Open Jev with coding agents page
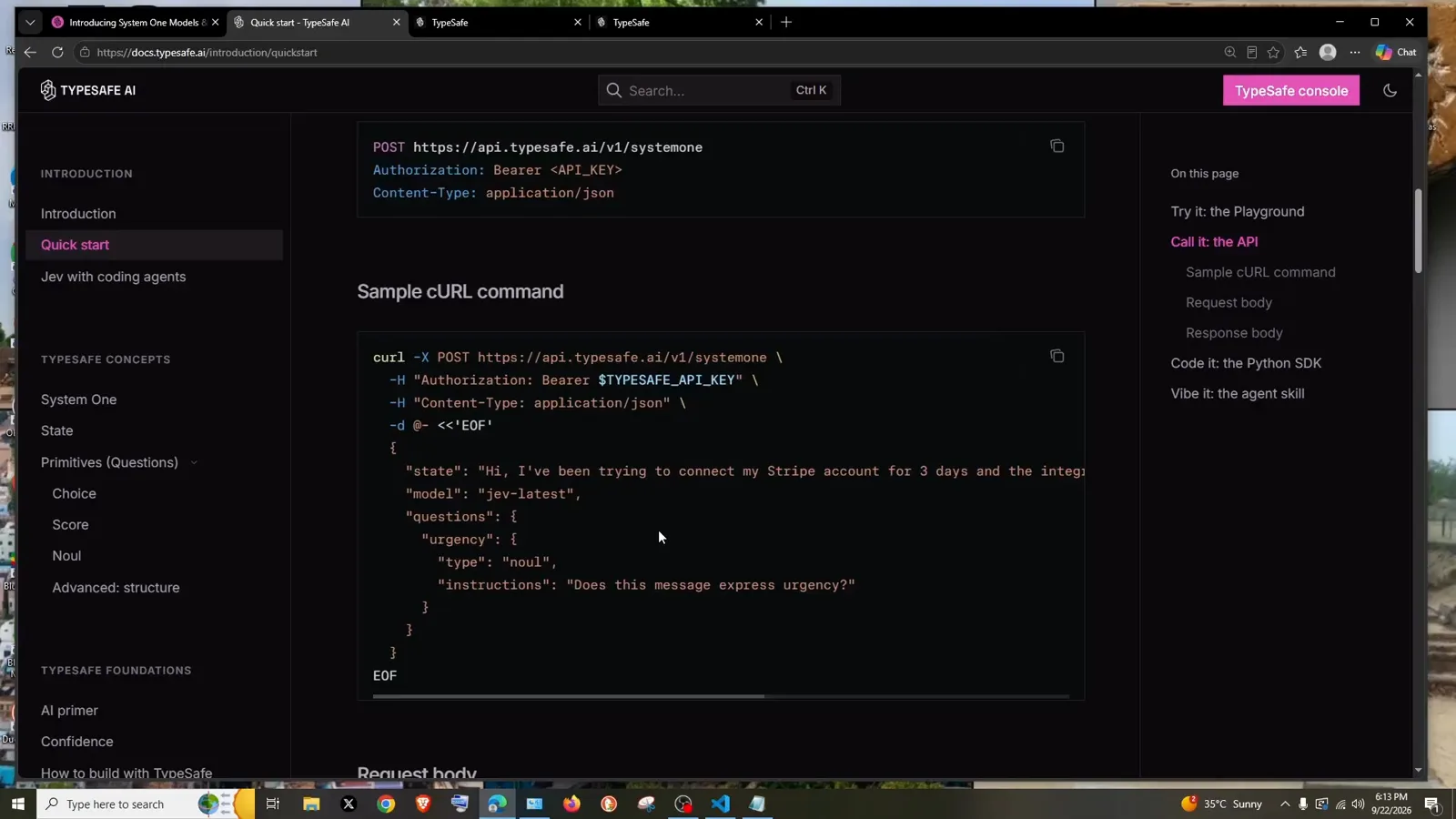 click(x=113, y=277)
